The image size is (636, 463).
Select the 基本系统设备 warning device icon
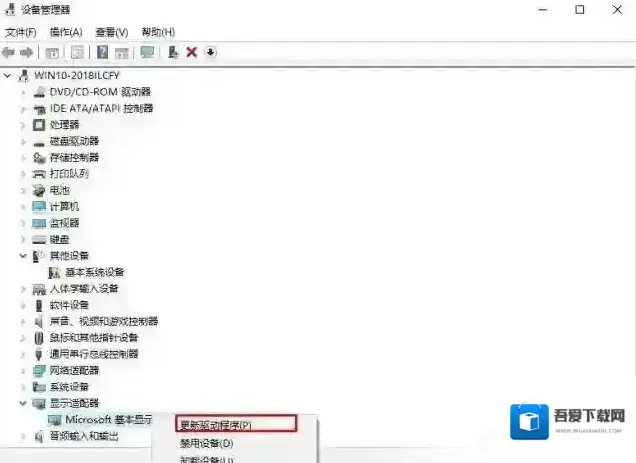[54, 272]
